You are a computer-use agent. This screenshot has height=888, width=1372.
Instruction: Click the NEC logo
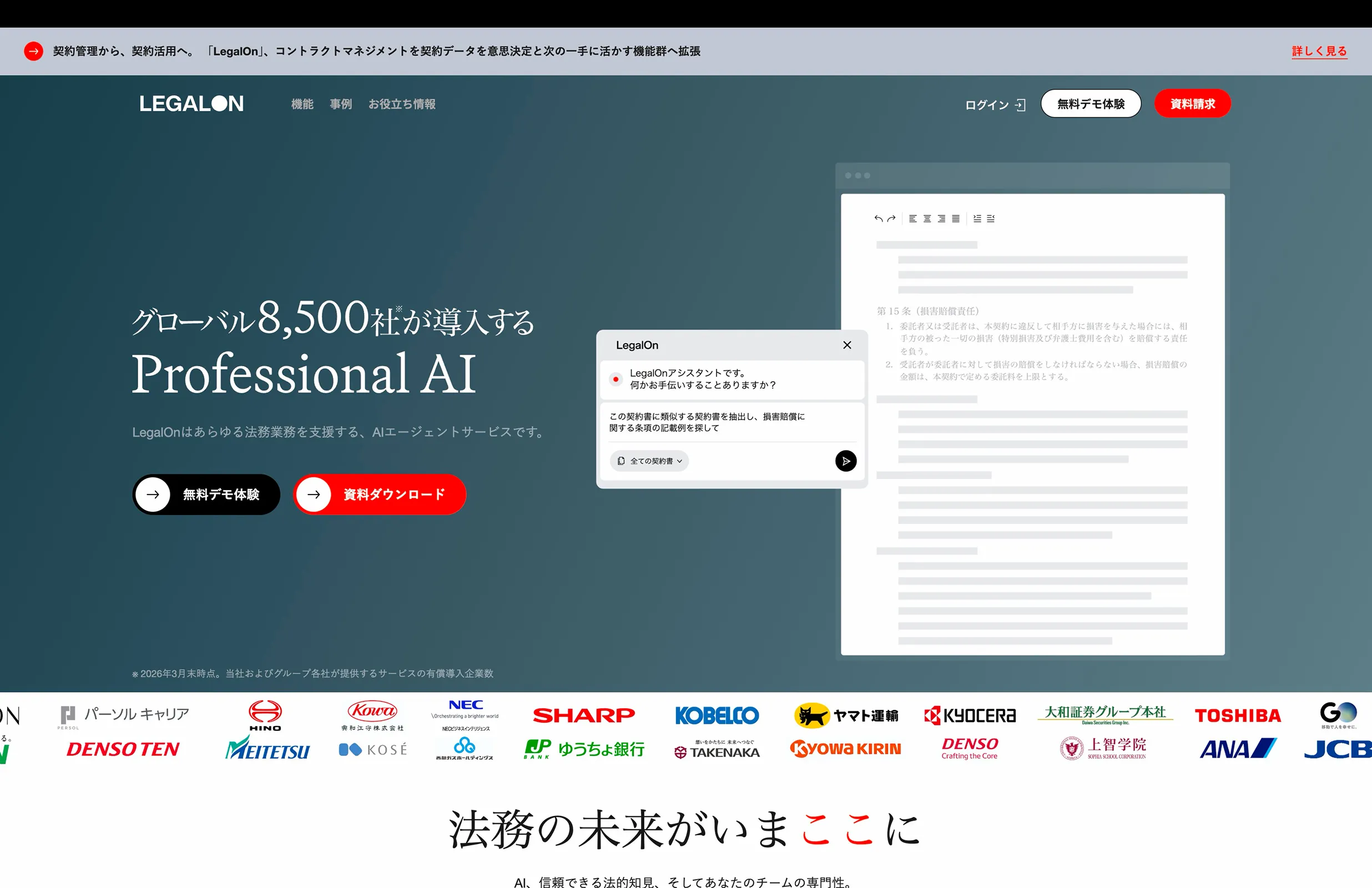(465, 715)
